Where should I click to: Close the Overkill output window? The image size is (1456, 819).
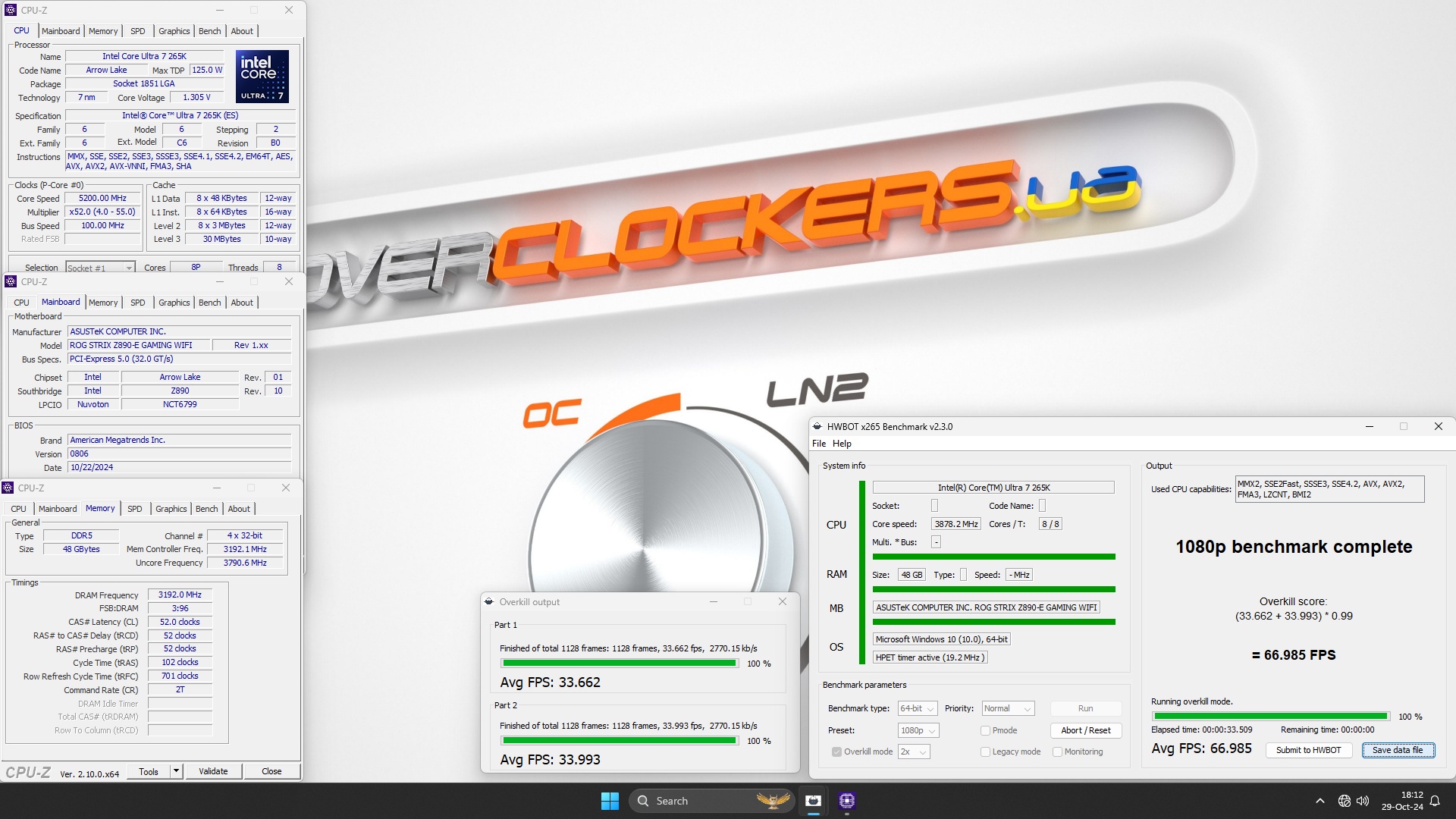click(x=783, y=602)
